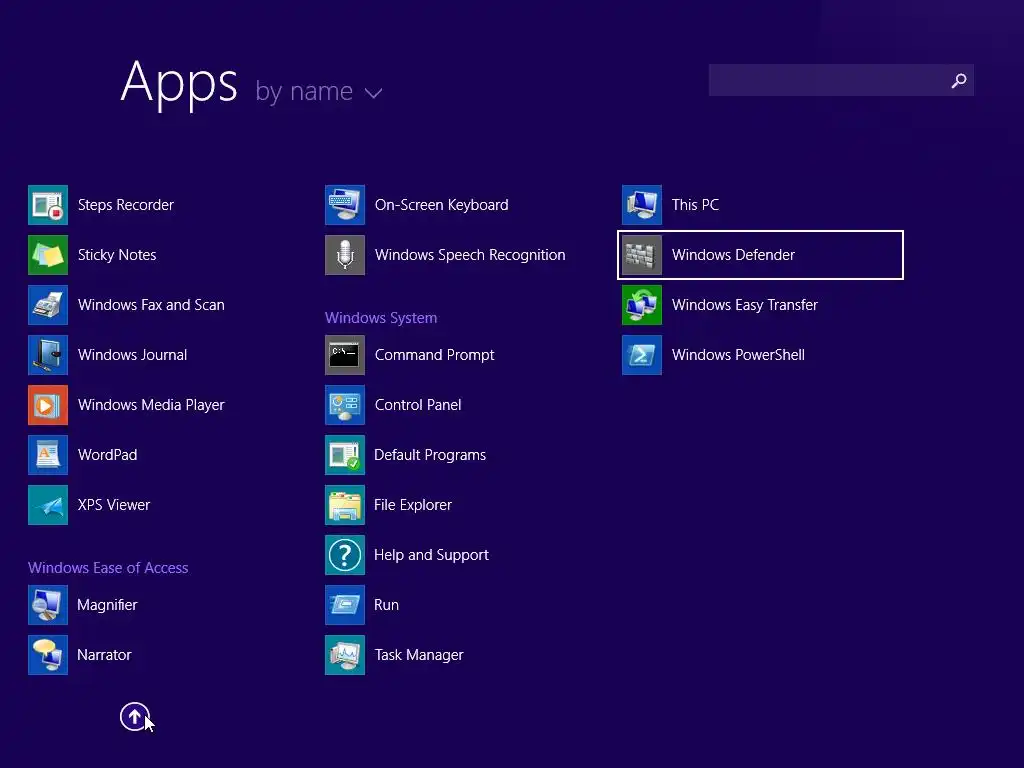Launch Sticky Notes icon

48,255
